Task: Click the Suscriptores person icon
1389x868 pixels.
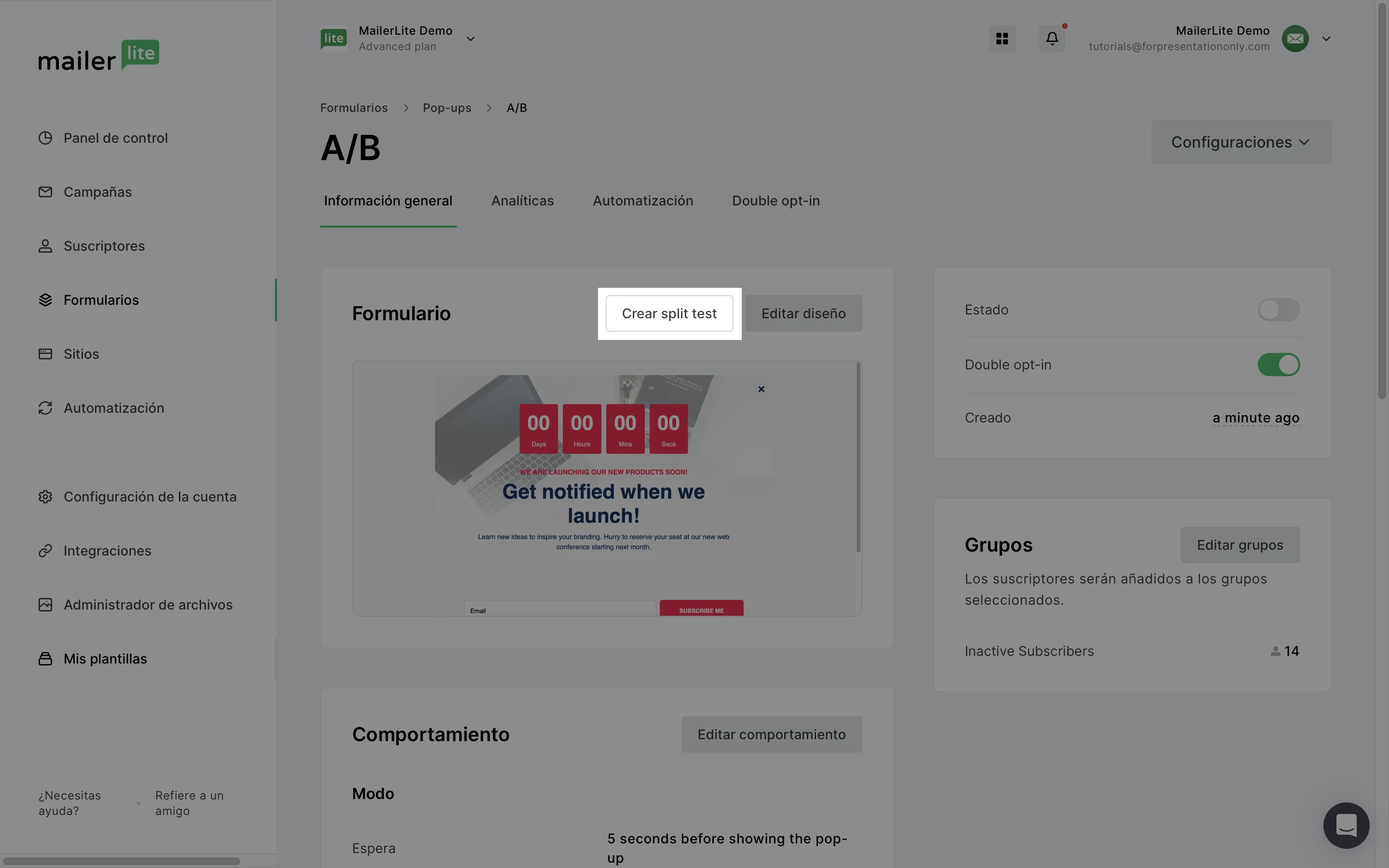Action: tap(45, 246)
